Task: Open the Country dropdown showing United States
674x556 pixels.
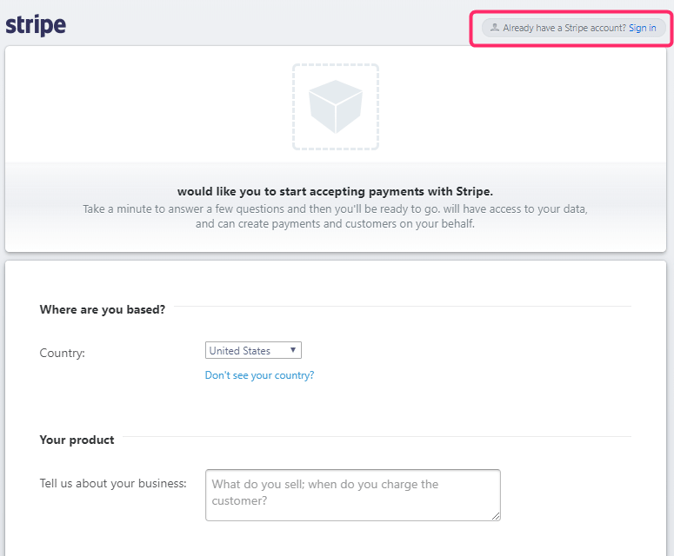Action: click(252, 350)
